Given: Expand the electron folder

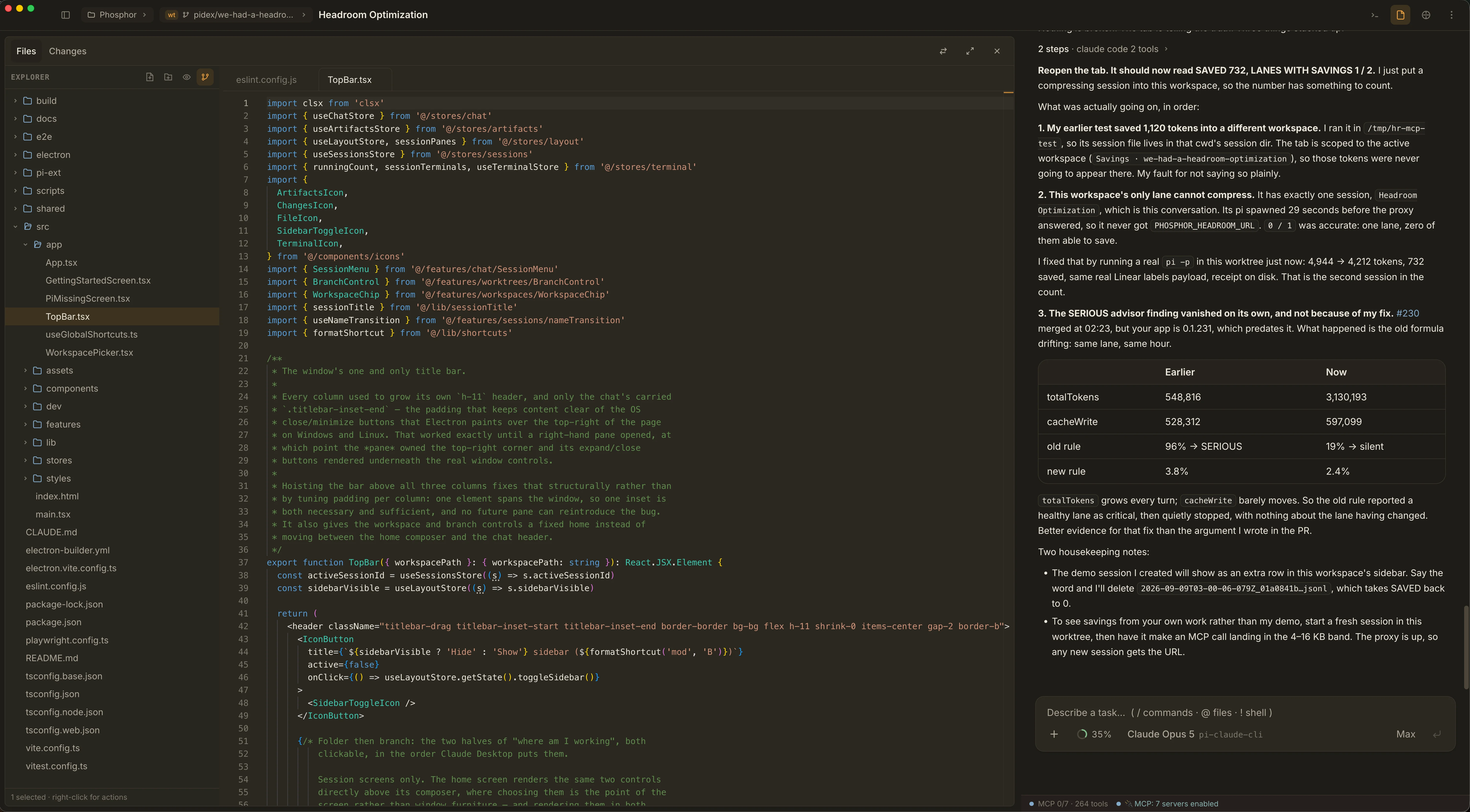Looking at the screenshot, I should coord(112,155).
